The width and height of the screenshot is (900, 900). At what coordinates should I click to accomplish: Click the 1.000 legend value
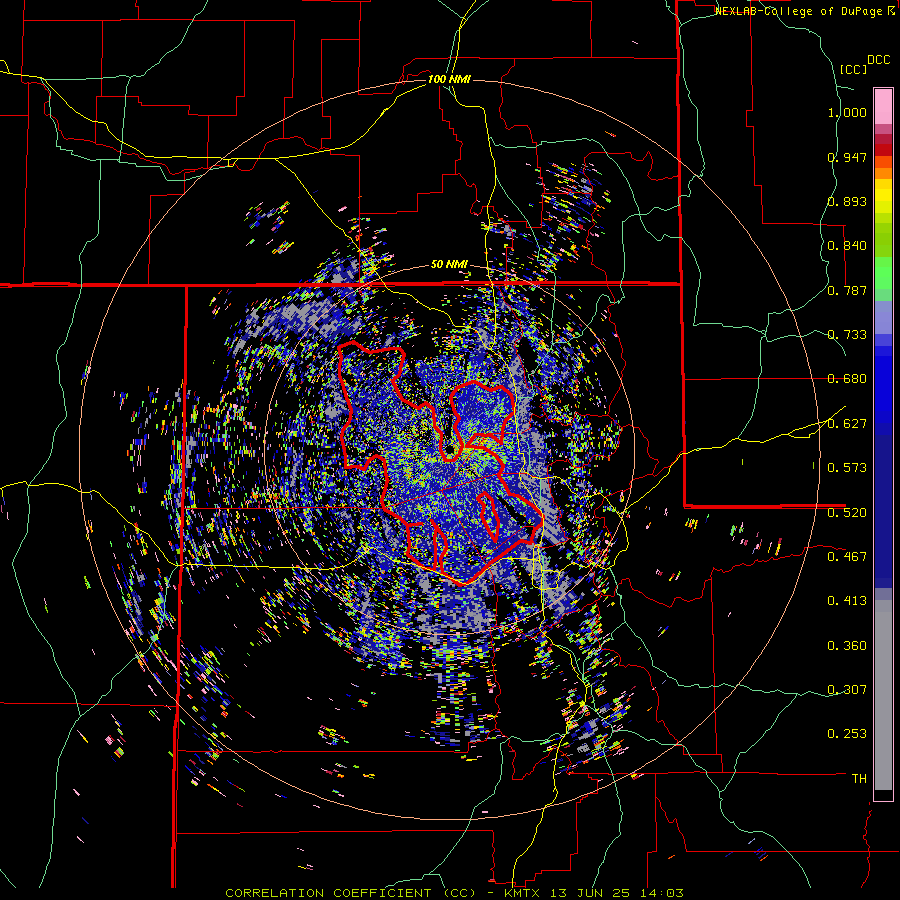click(847, 112)
